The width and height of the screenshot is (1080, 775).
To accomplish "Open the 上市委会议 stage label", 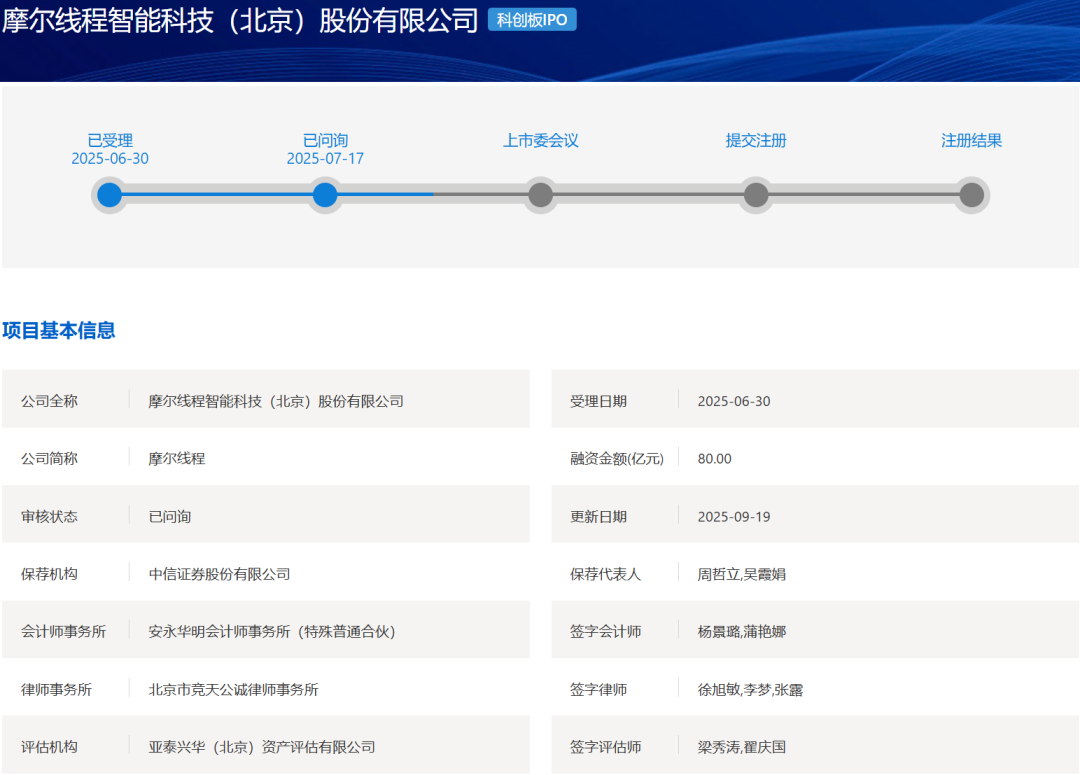I will pyautogui.click(x=541, y=141).
